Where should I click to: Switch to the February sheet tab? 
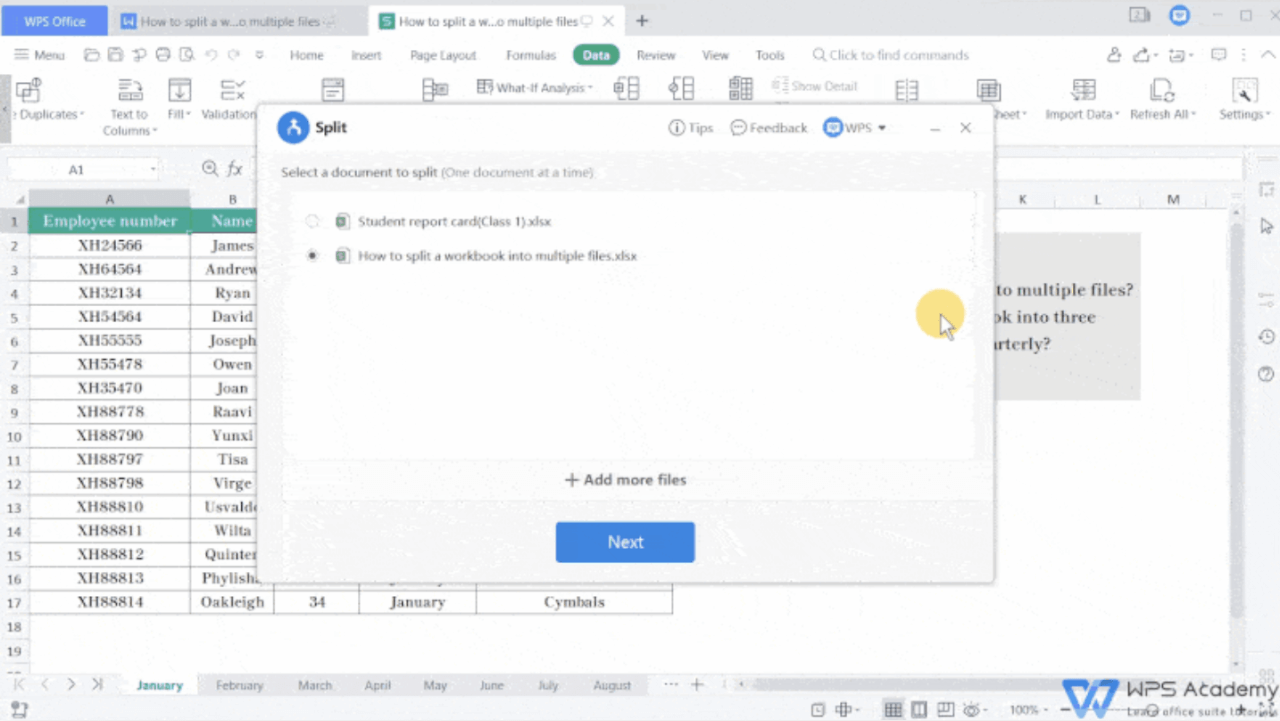coord(240,685)
